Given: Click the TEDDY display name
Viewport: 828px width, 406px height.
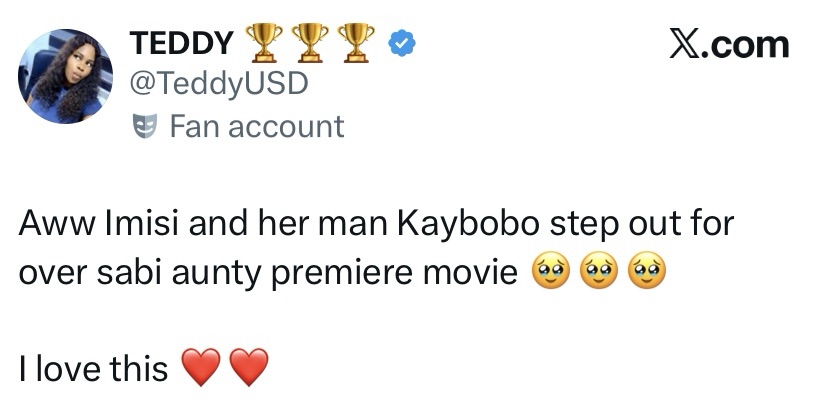Looking at the screenshot, I should click(181, 44).
